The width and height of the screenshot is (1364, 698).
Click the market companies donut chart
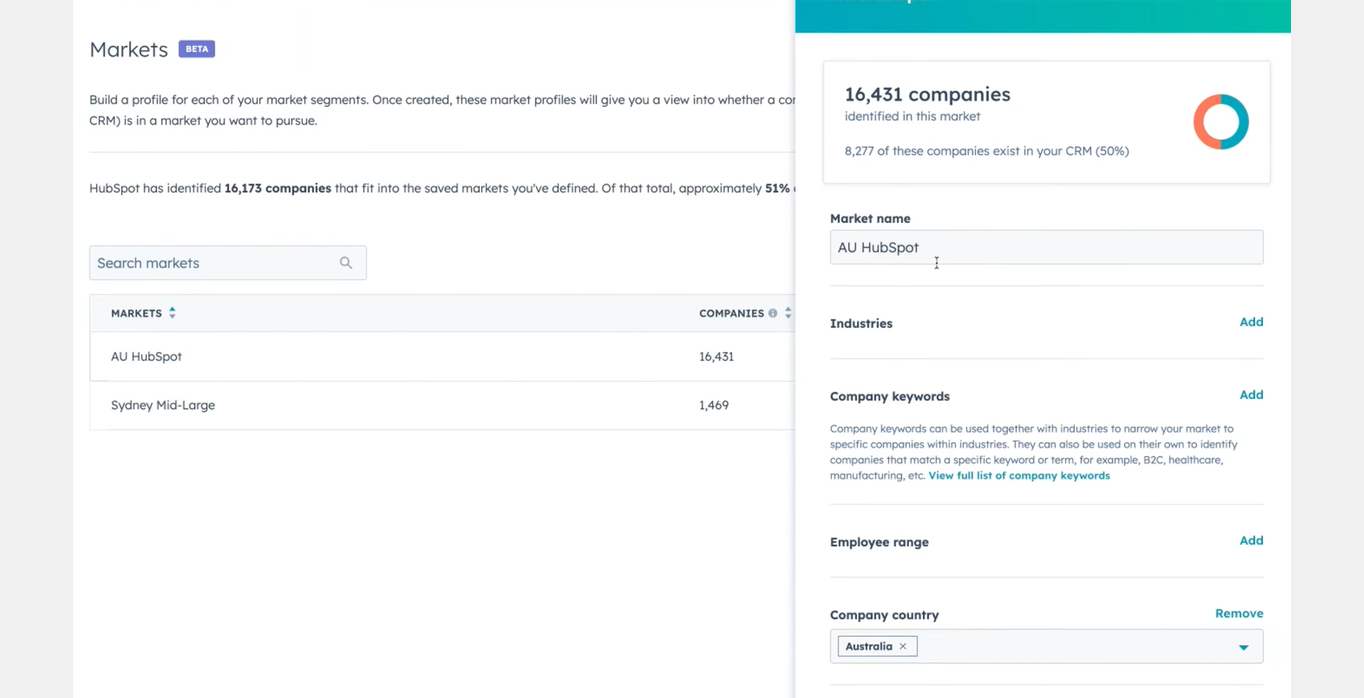tap(1220, 122)
